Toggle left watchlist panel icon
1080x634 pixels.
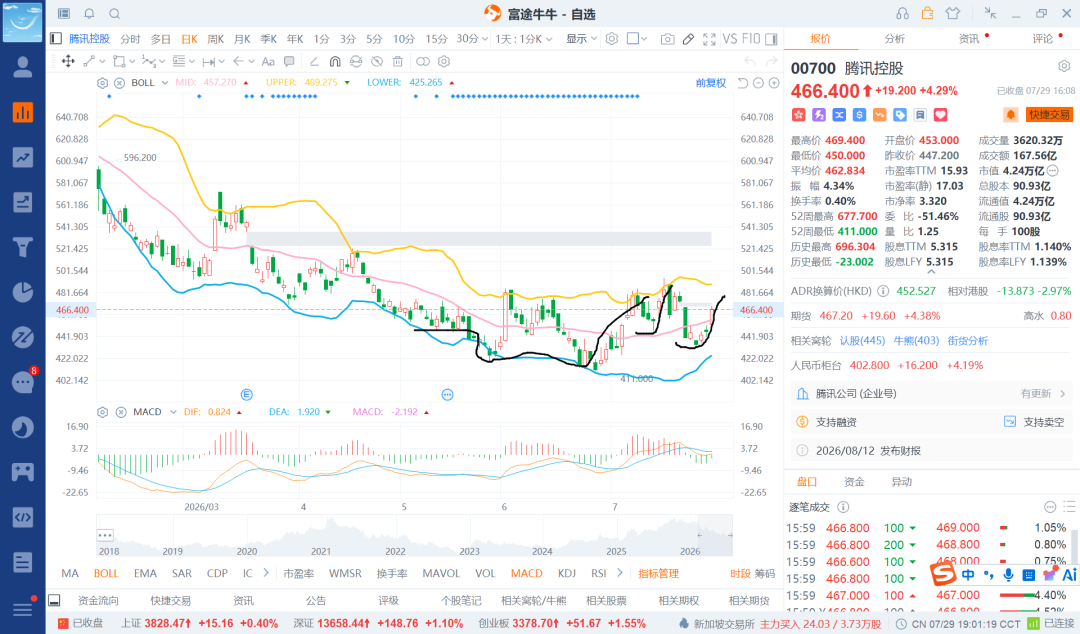[56, 39]
